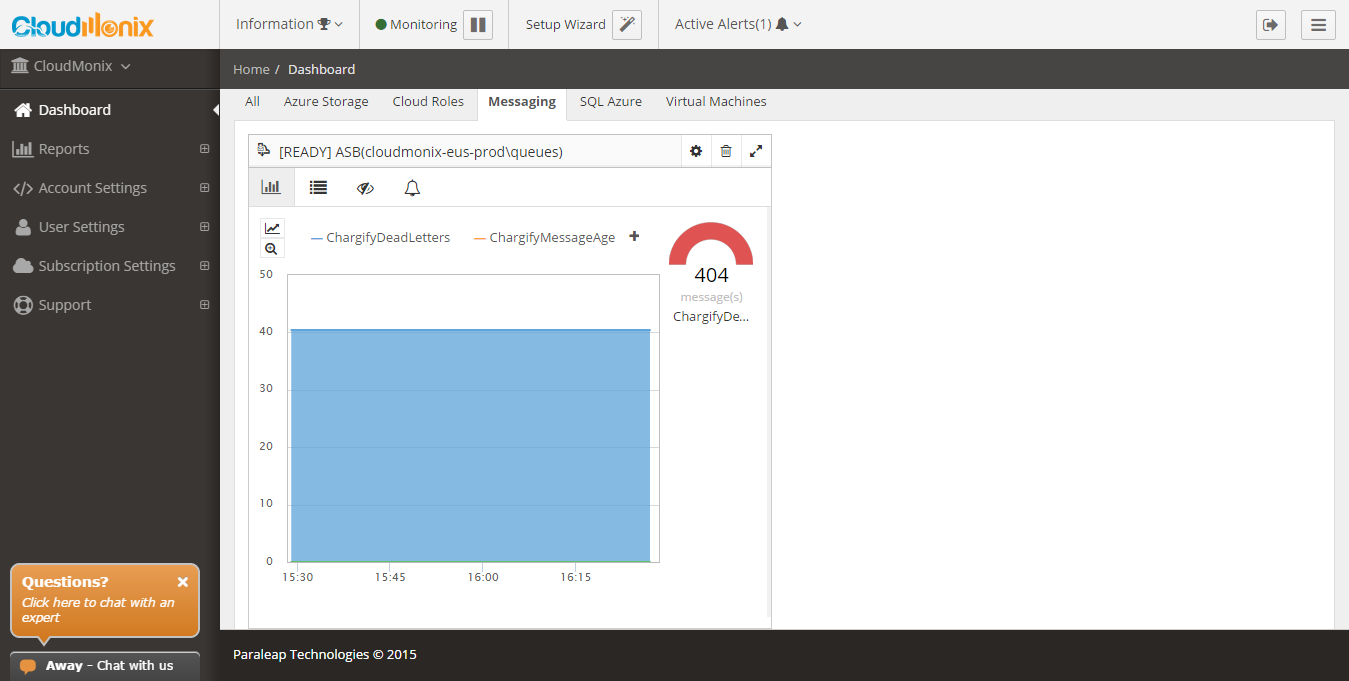The height and width of the screenshot is (681, 1349).
Task: Expand the User Settings submenu plus icon
Action: 204,227
